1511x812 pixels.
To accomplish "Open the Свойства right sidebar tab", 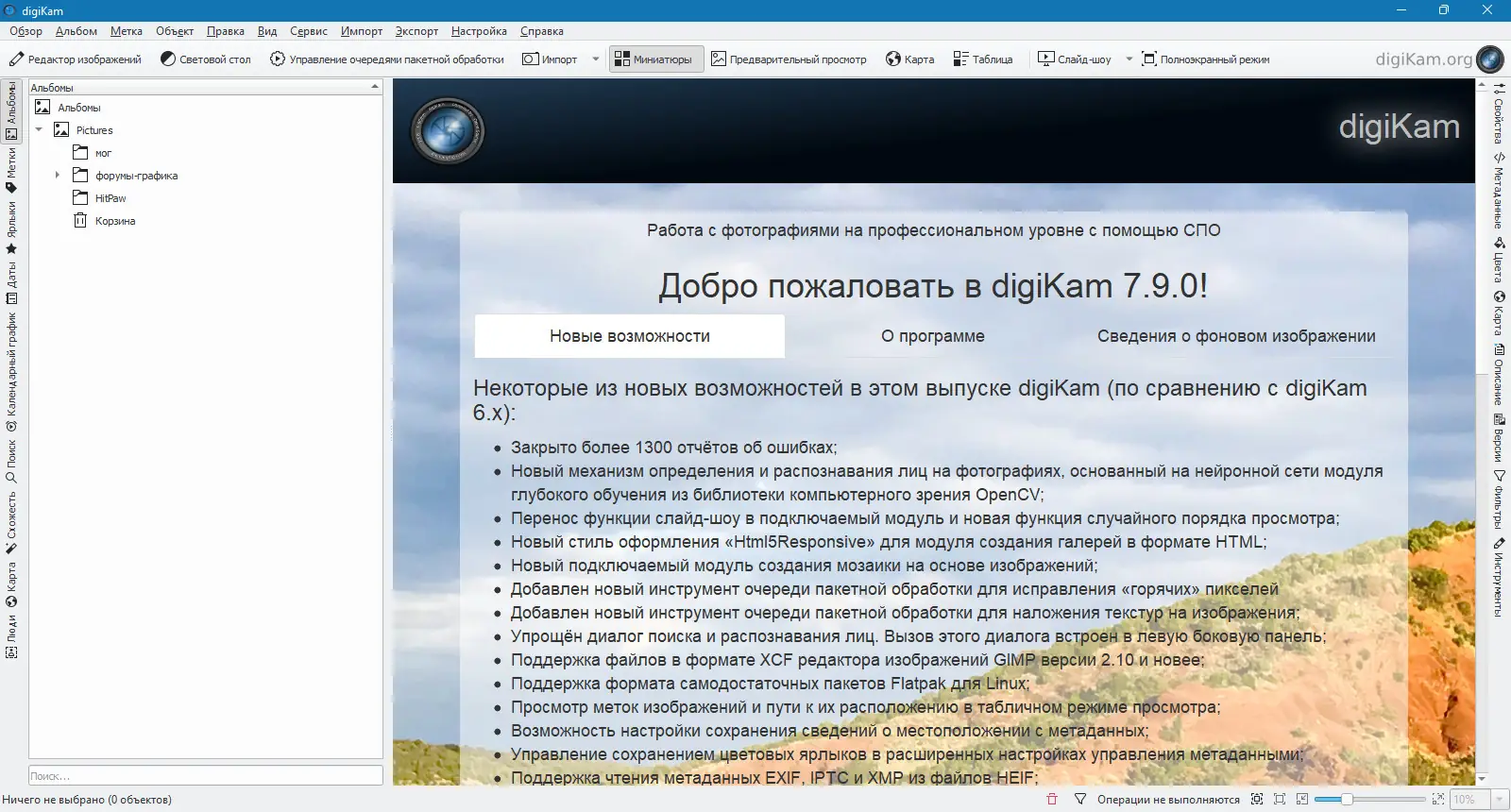I will point(1499,112).
